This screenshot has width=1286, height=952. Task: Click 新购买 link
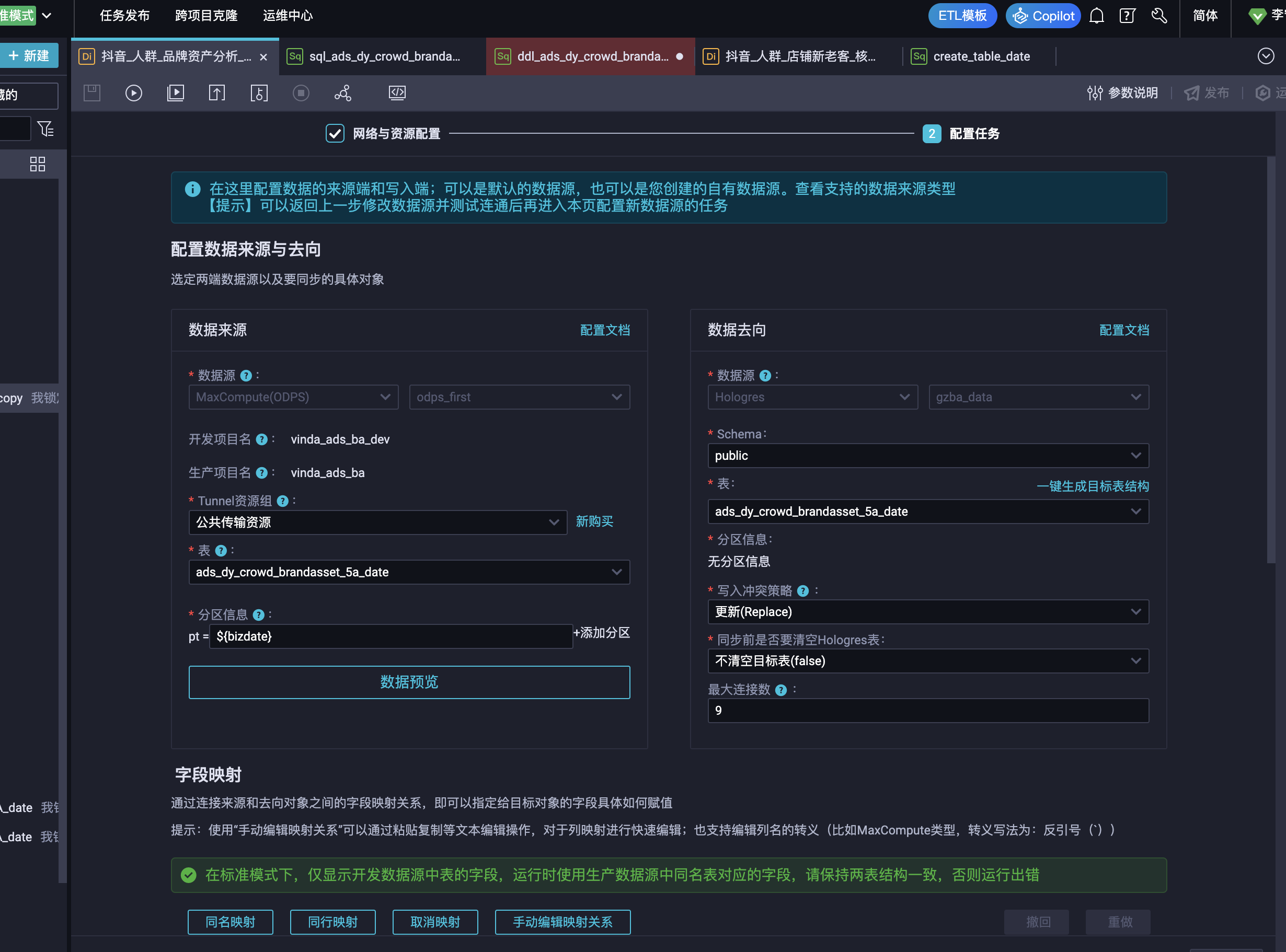coord(594,521)
